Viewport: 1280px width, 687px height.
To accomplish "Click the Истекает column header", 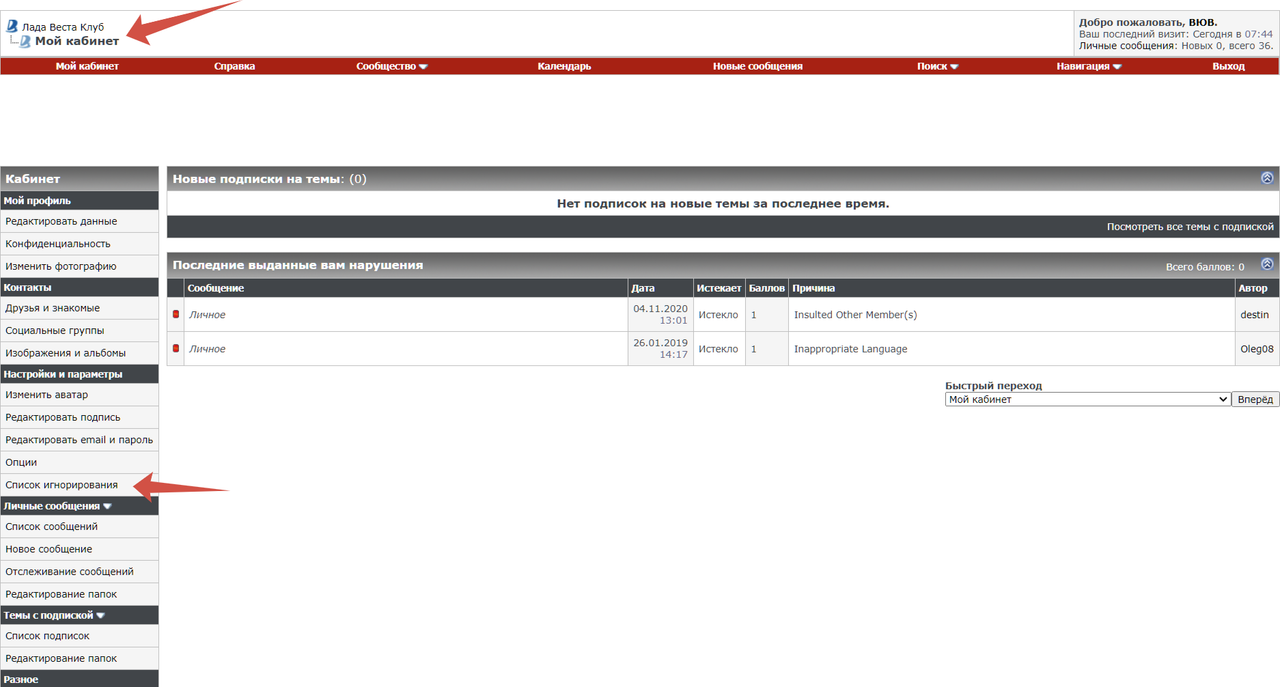I will tap(718, 288).
